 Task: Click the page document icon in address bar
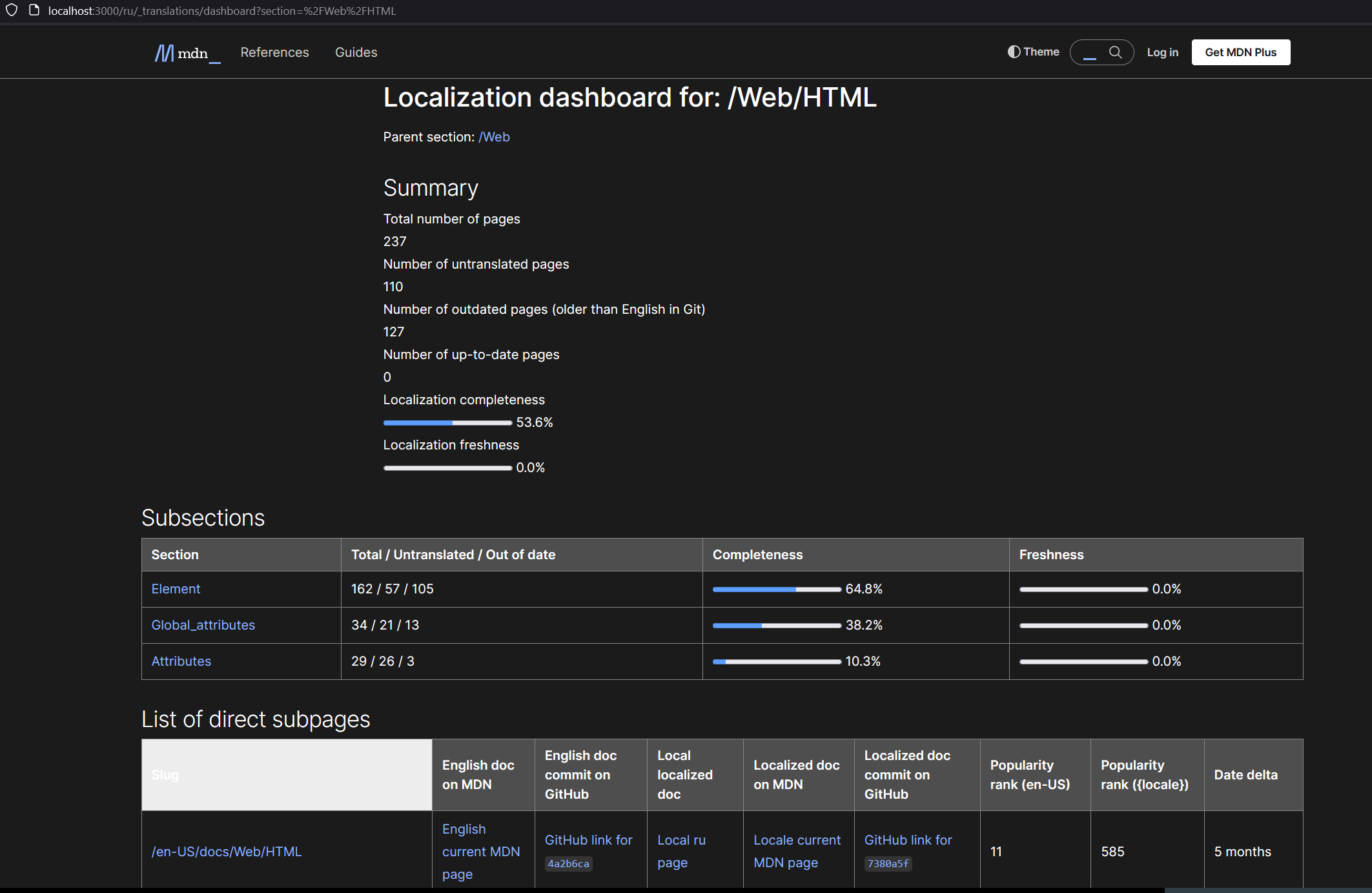tap(34, 10)
